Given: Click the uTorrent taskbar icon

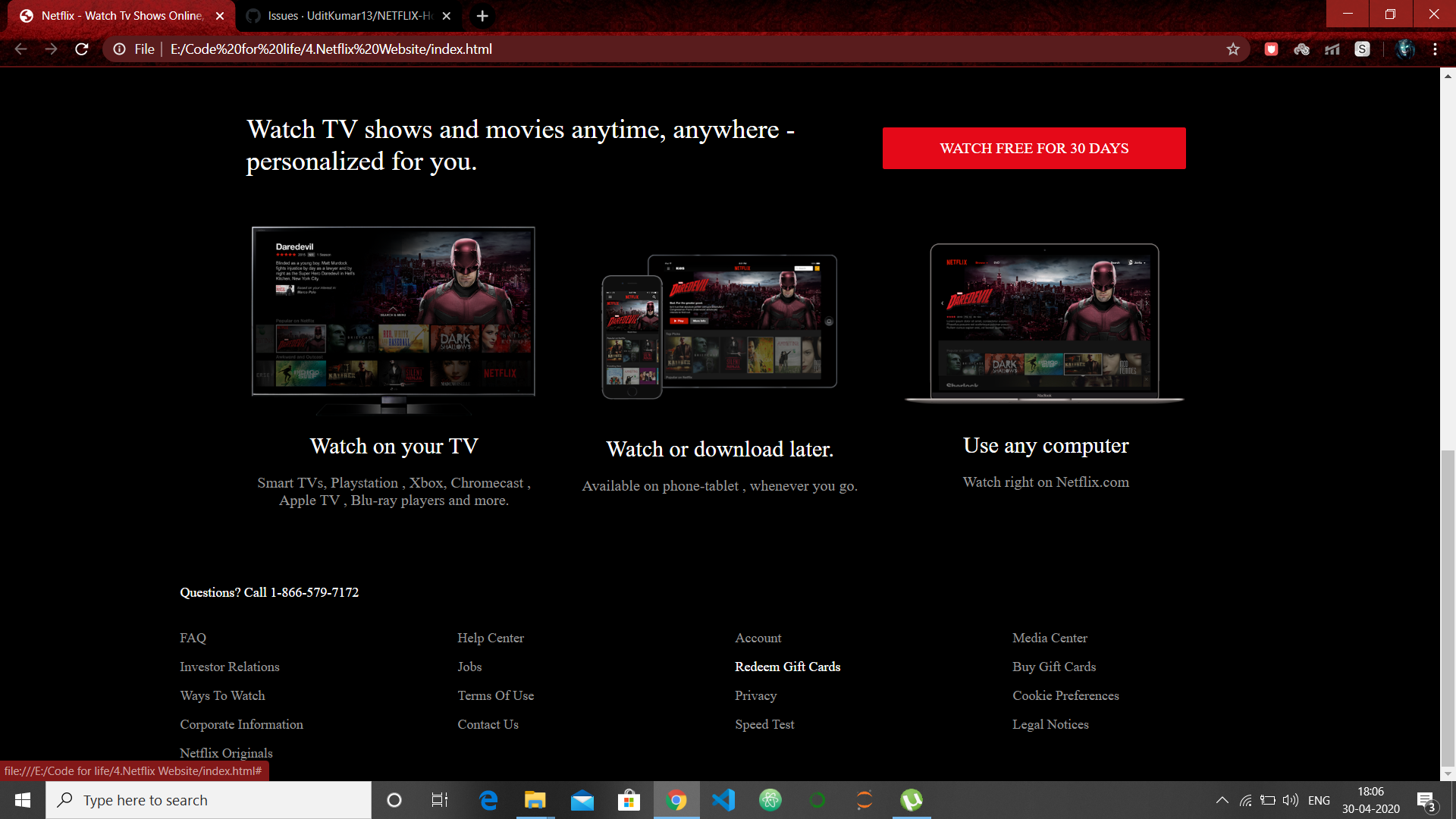Looking at the screenshot, I should 911,800.
